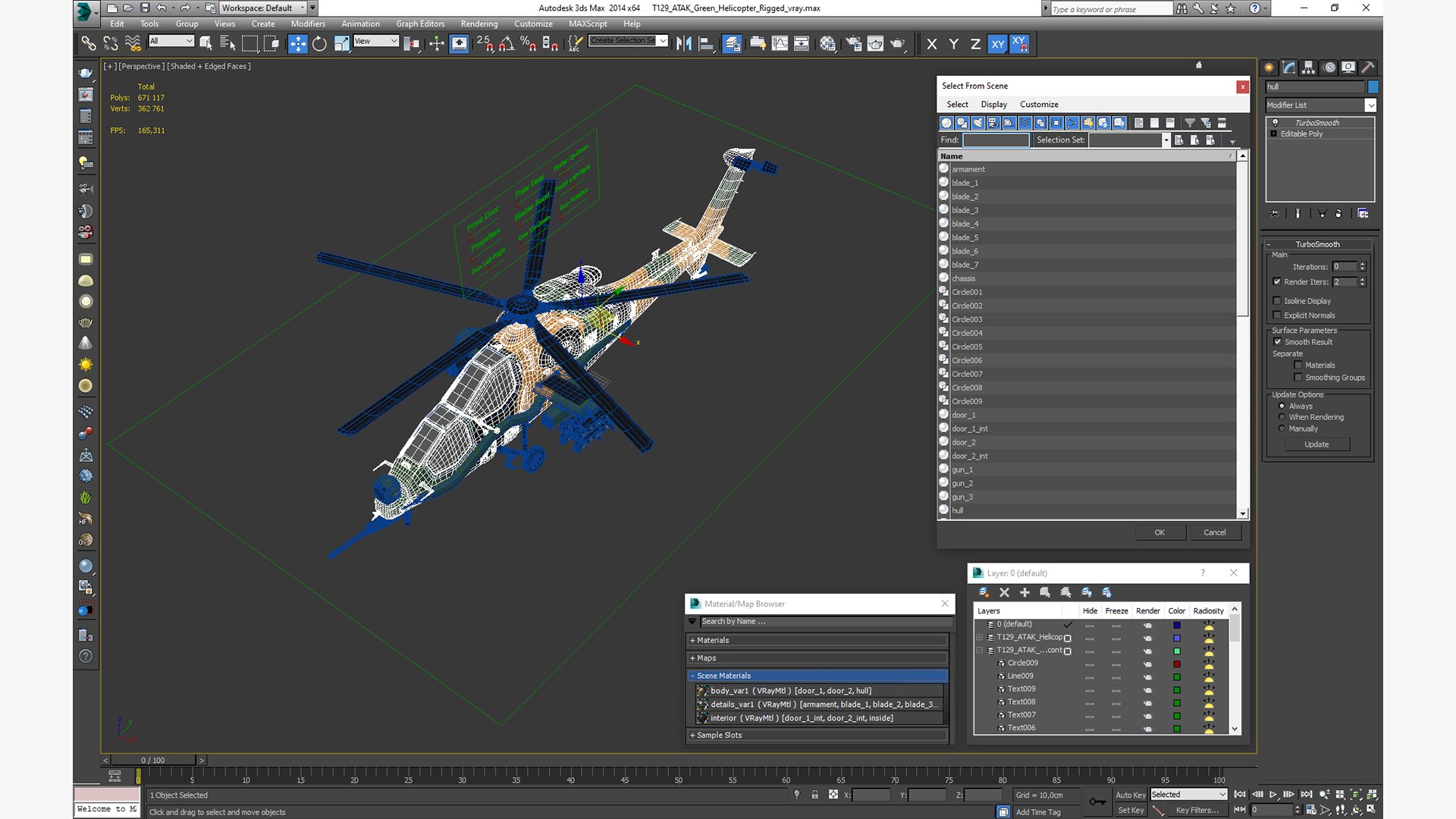Switch to the Create command panel tab
Screen dimensions: 1456x819
point(1269,67)
